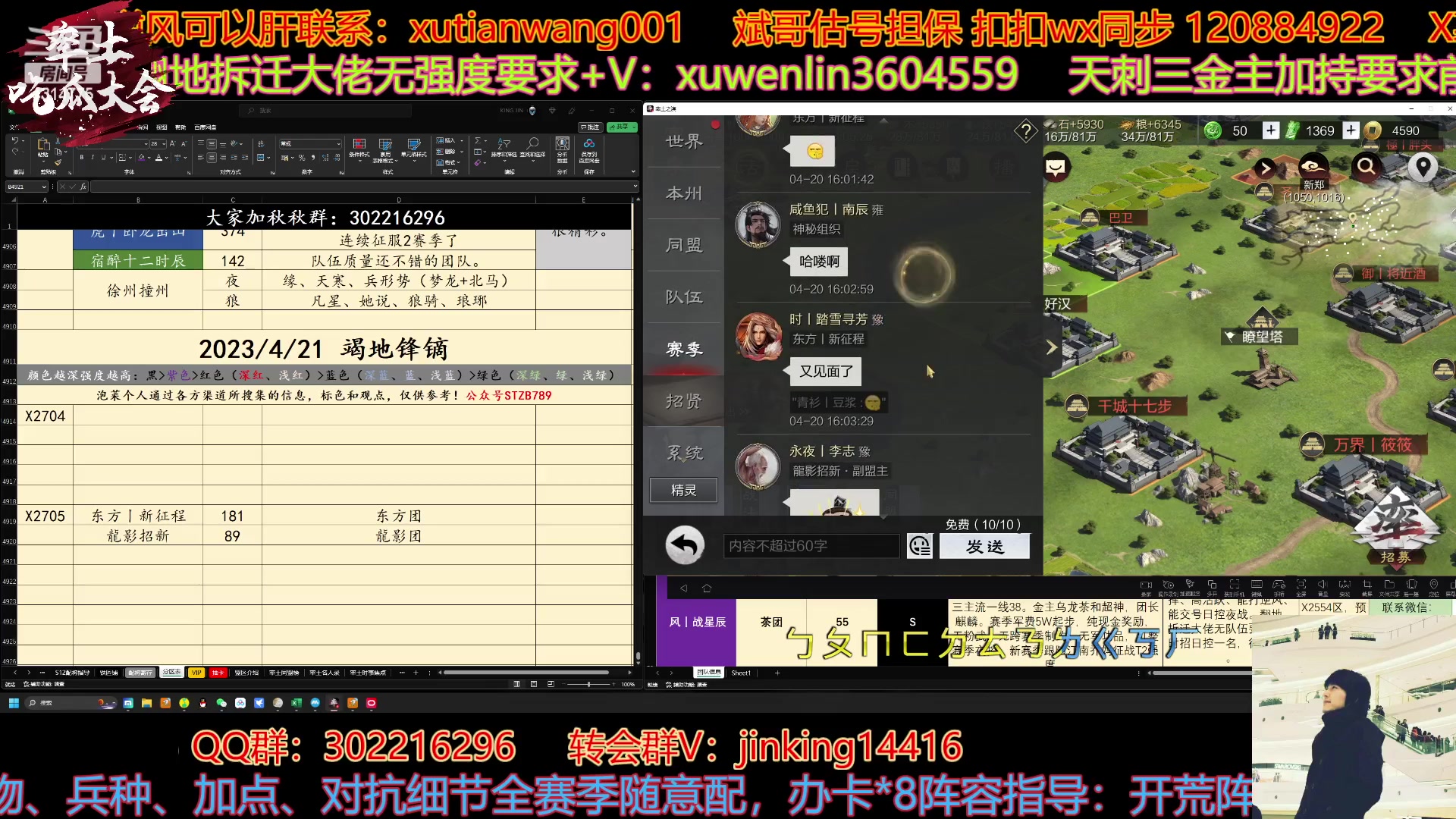
Task: Open the font size 28 dropdown
Action: [164, 143]
